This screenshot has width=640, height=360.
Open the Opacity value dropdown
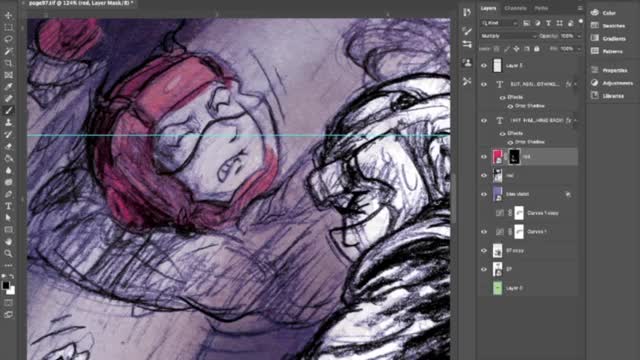click(x=579, y=36)
